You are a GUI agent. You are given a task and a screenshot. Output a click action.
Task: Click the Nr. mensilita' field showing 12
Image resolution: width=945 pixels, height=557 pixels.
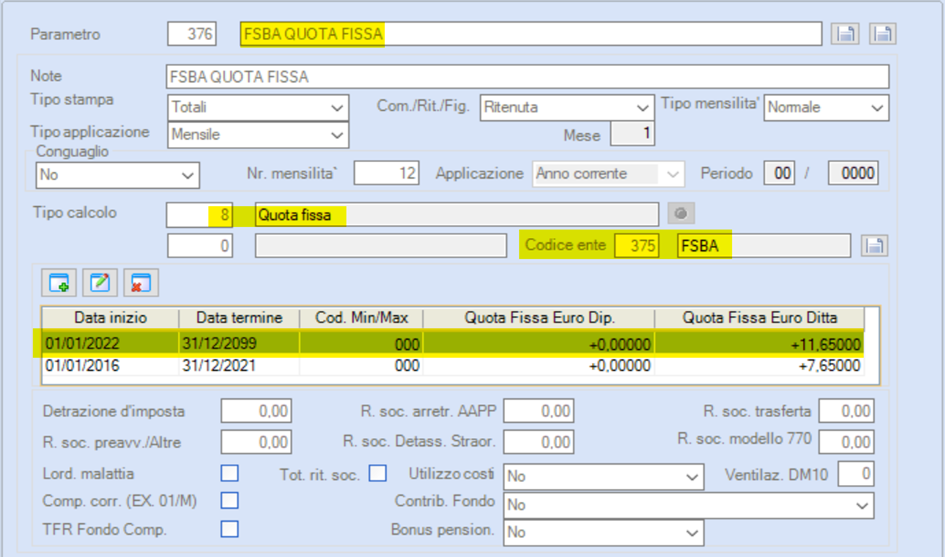pyautogui.click(x=386, y=173)
